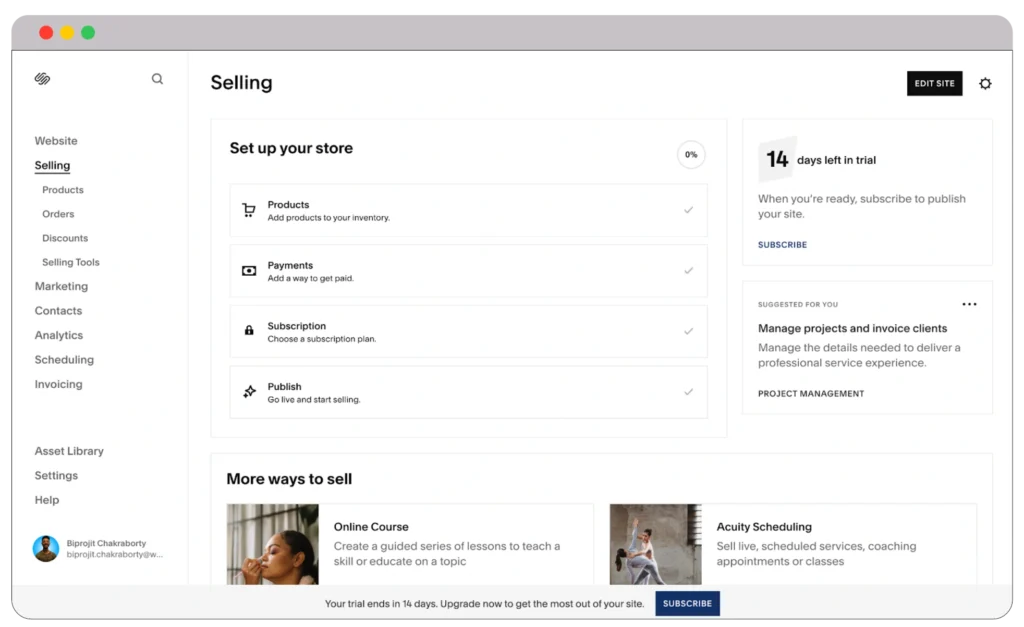Select the shopping cart icon for Products
This screenshot has height=627, width=1024.
(x=248, y=210)
